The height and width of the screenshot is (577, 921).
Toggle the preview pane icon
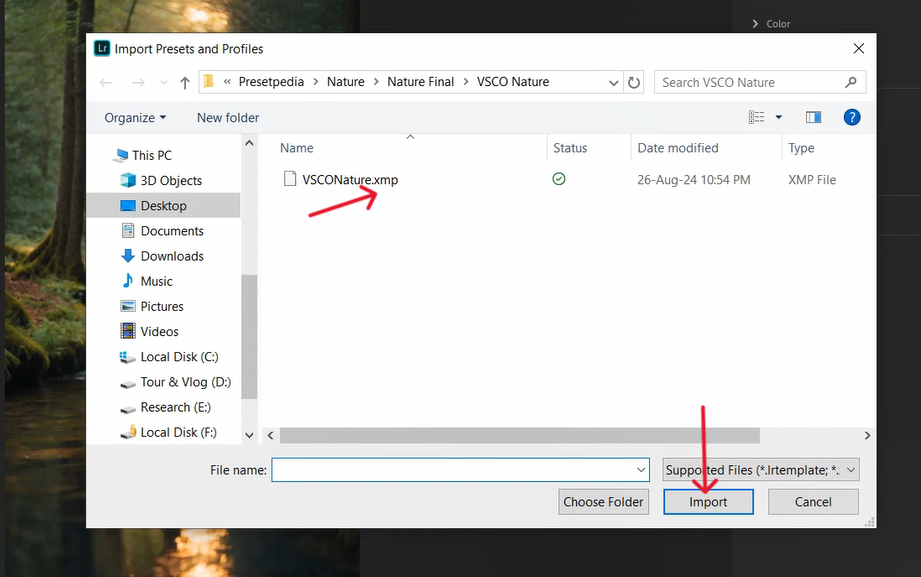[x=813, y=117]
